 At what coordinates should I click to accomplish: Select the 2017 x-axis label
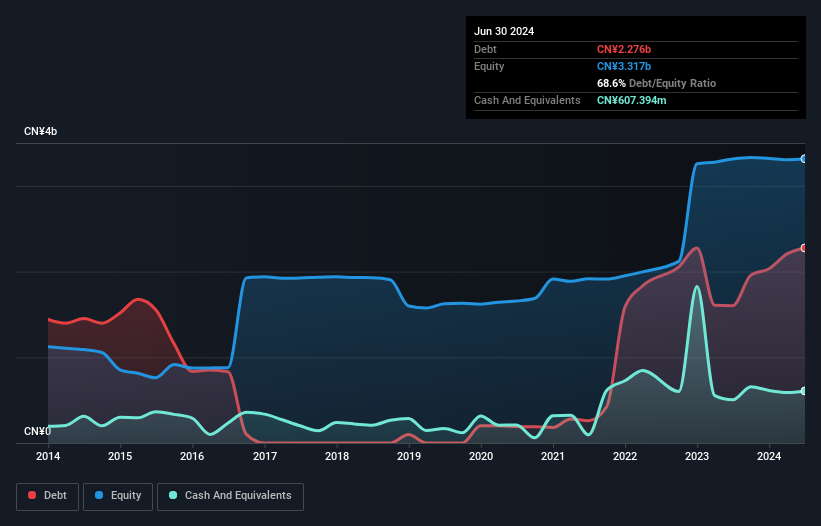(x=265, y=457)
